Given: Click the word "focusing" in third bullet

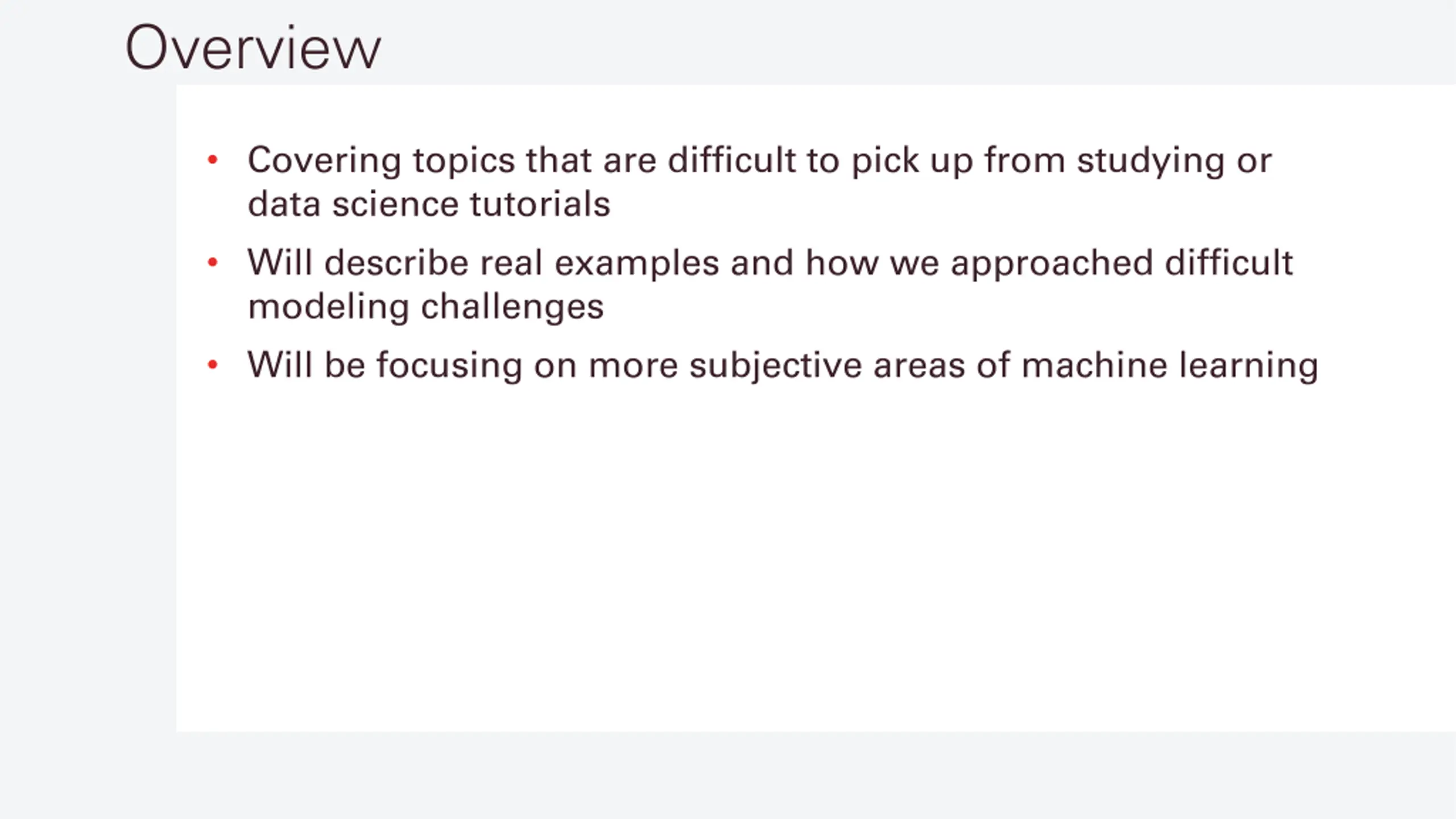Looking at the screenshot, I should (x=449, y=366).
